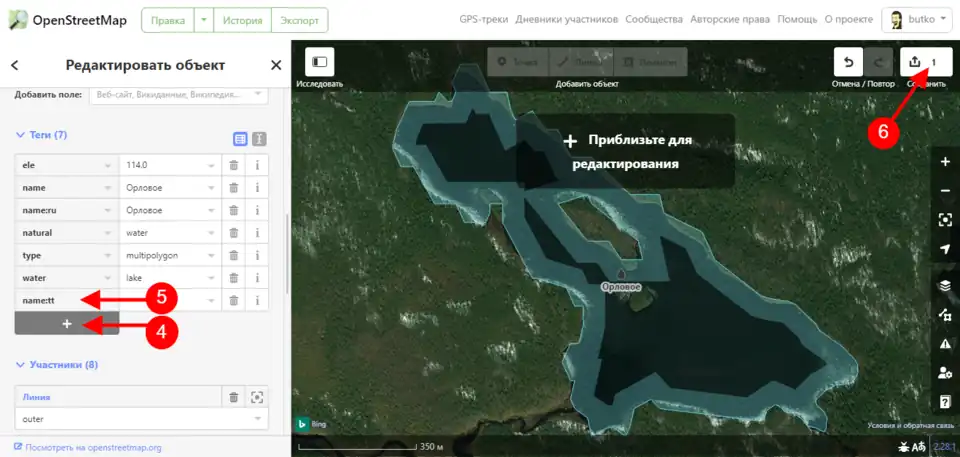This screenshot has height=457, width=960.
Task: Open the background layers panel
Action: 945,285
